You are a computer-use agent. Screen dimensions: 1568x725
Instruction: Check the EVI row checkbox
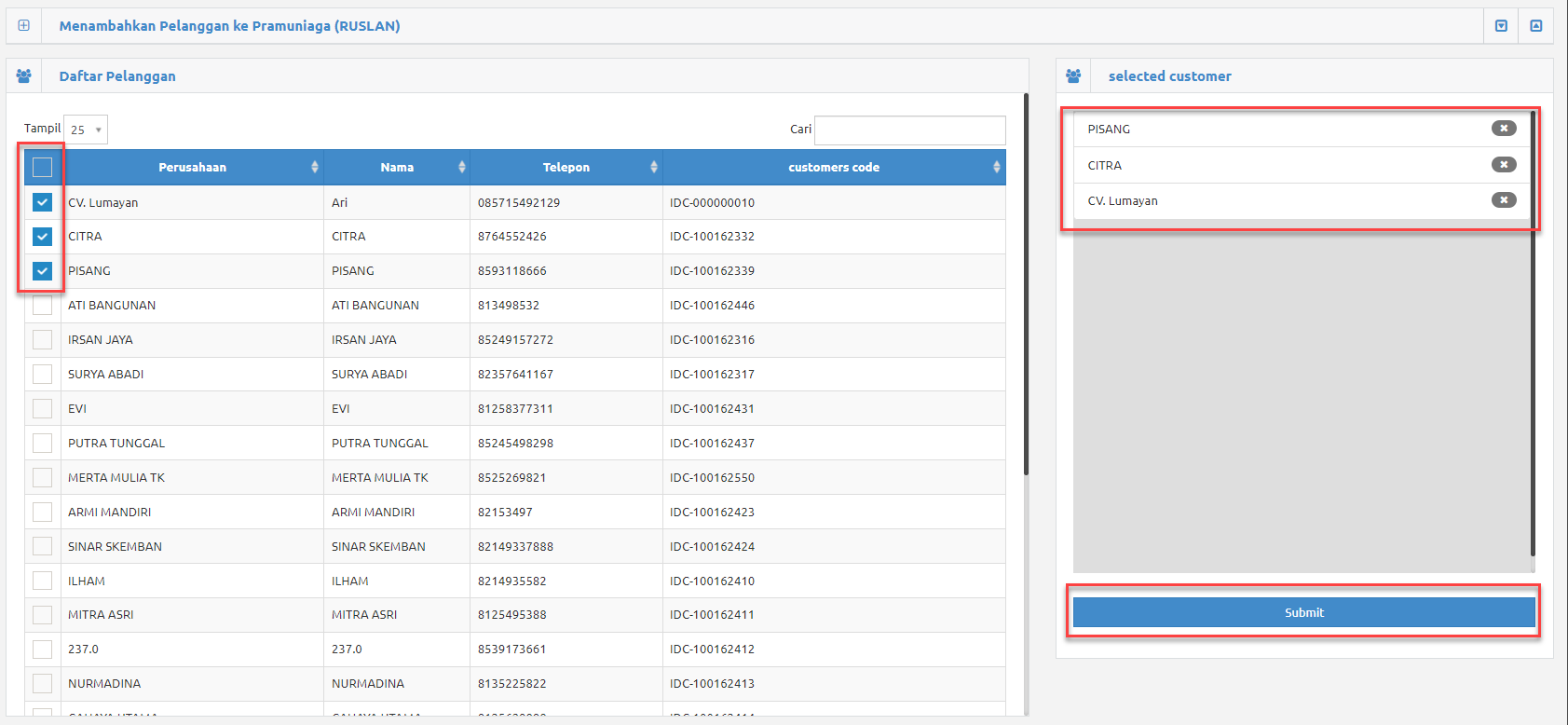pos(42,409)
